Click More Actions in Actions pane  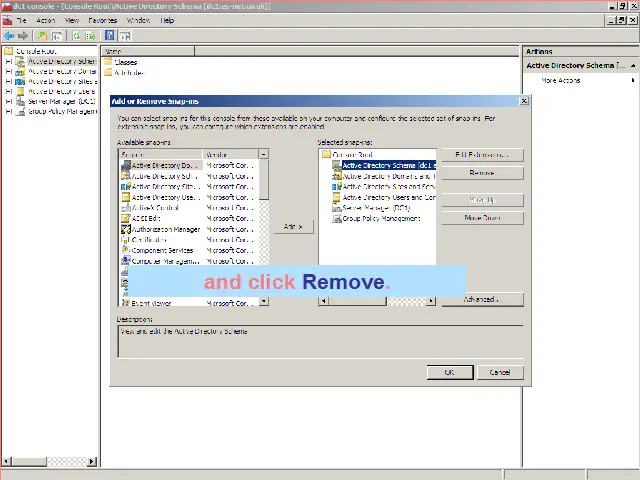click(561, 80)
